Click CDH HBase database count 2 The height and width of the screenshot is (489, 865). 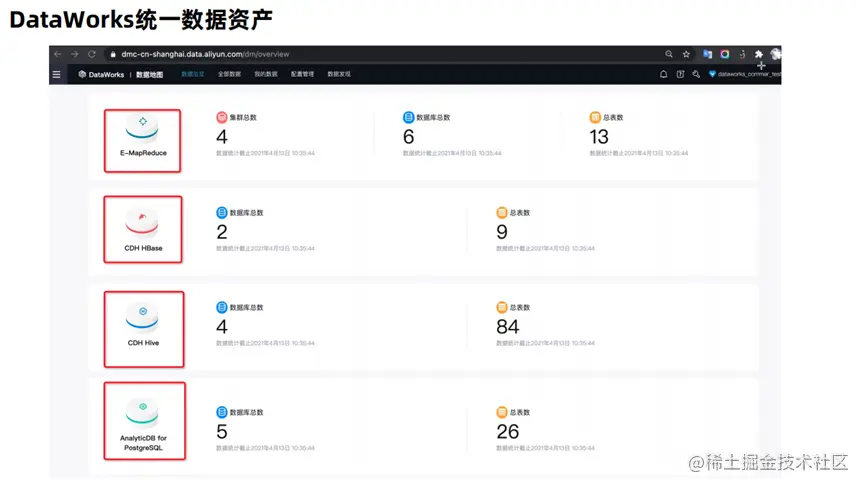pos(222,232)
